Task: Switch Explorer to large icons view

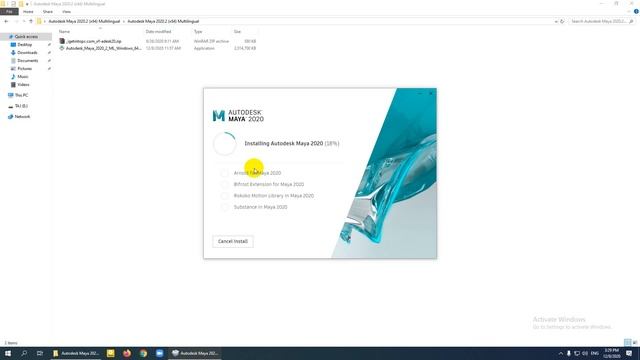Action: (x=635, y=342)
